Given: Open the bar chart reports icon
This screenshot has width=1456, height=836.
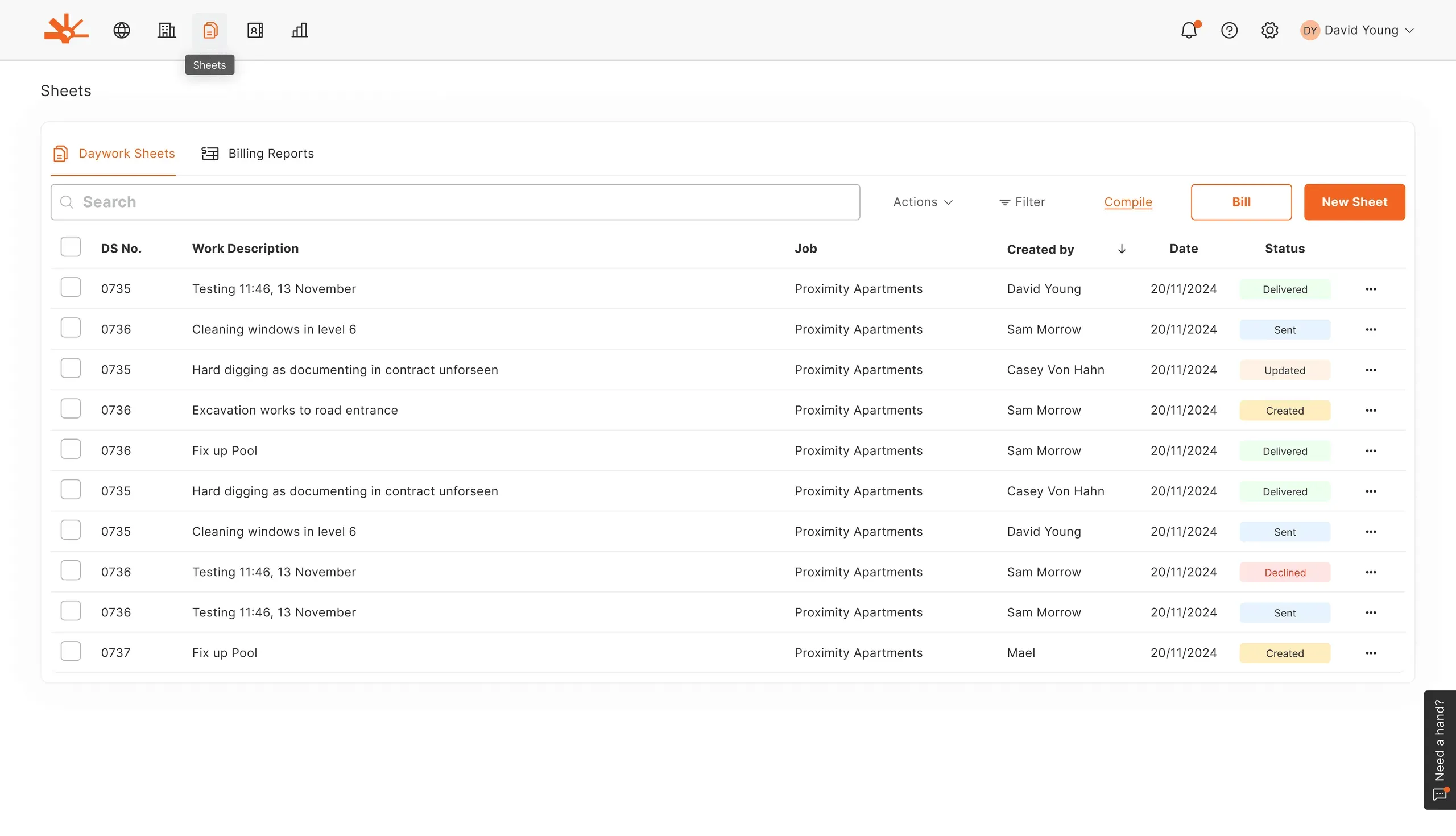Looking at the screenshot, I should click(300, 30).
